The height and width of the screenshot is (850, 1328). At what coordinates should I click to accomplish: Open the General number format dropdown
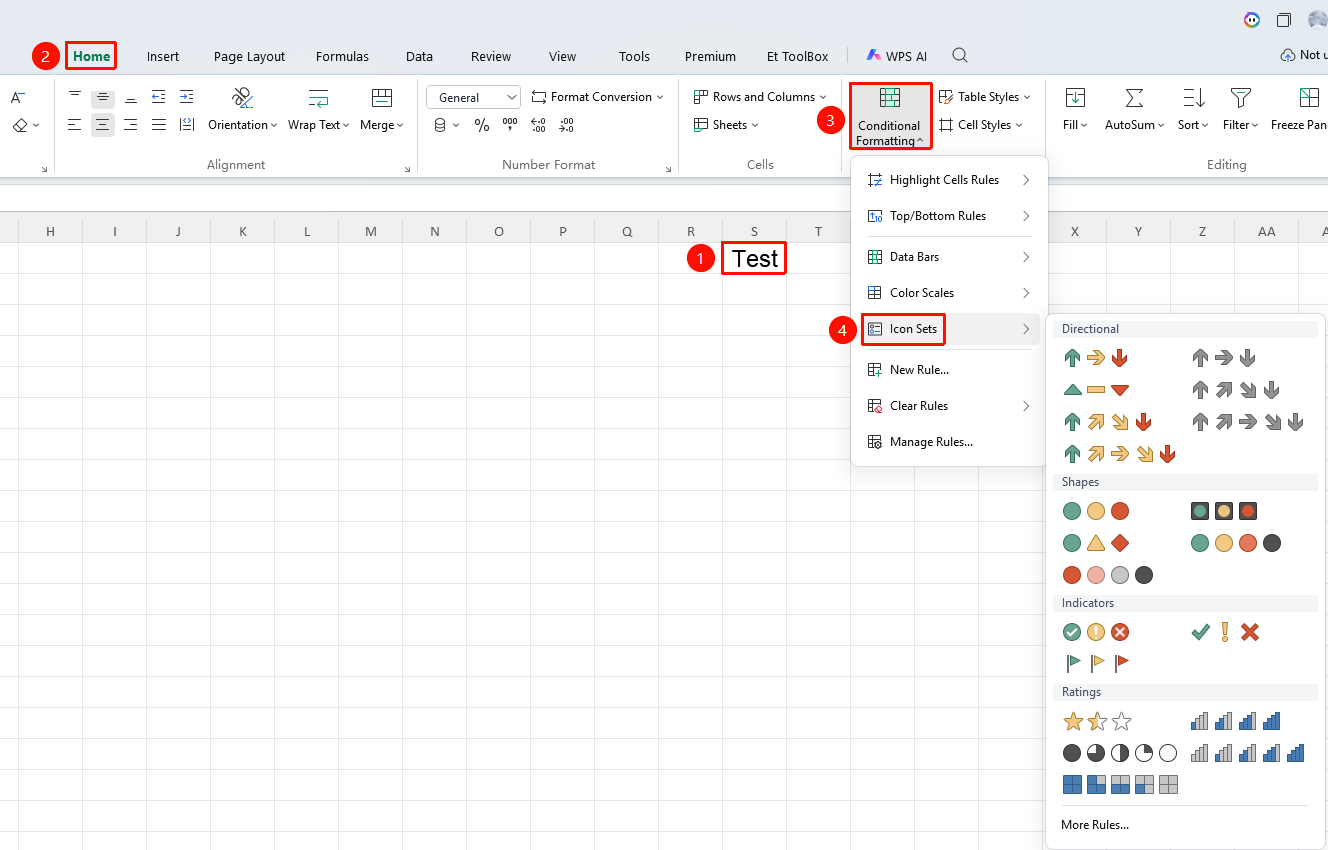[x=473, y=97]
